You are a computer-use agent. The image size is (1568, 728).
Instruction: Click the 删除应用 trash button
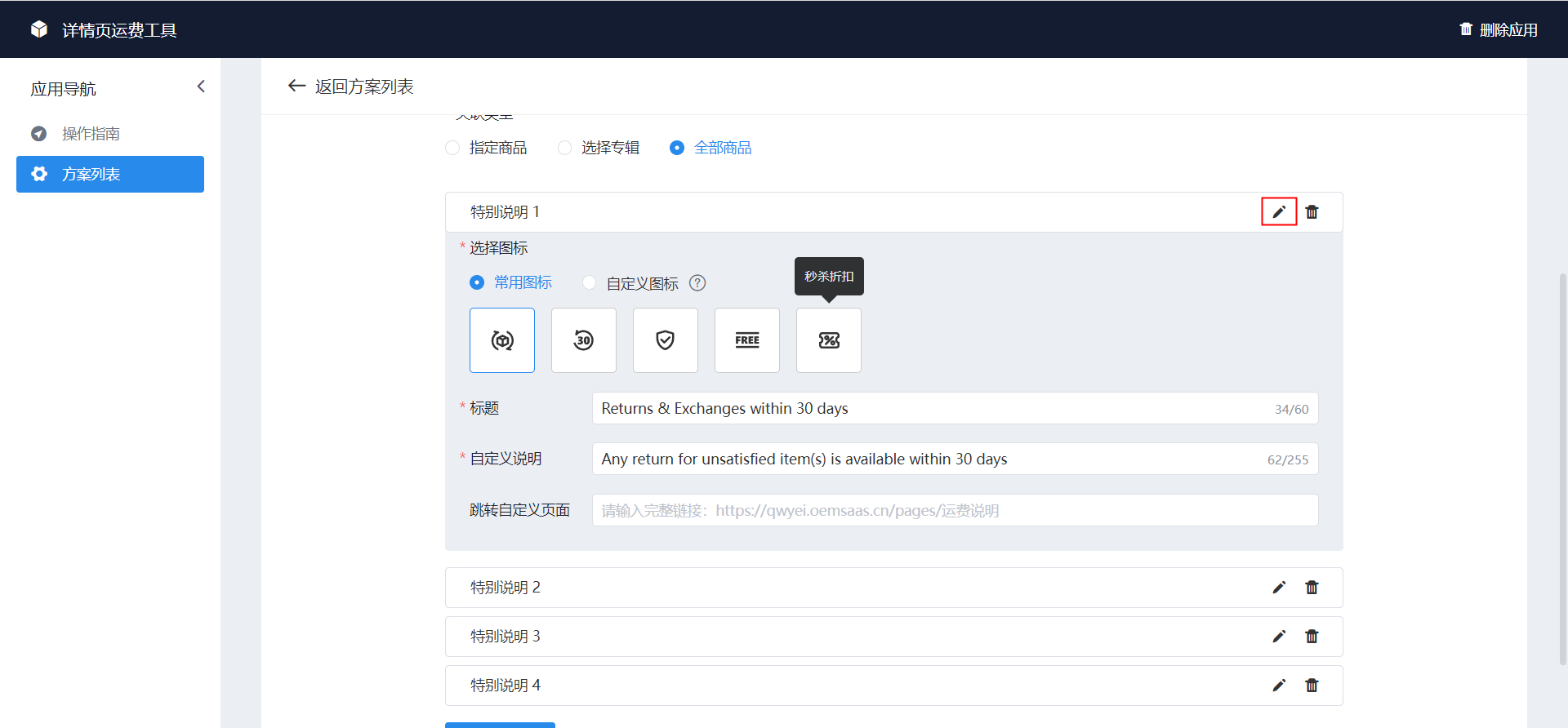[x=1499, y=29]
